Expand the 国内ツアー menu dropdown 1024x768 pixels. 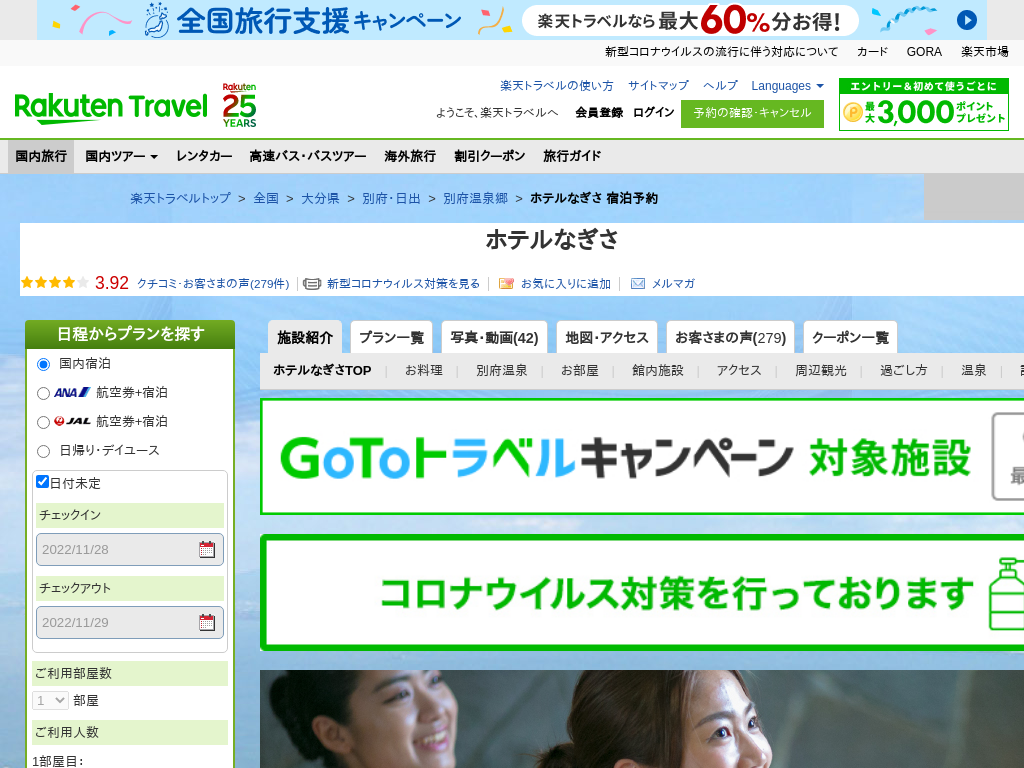121,156
